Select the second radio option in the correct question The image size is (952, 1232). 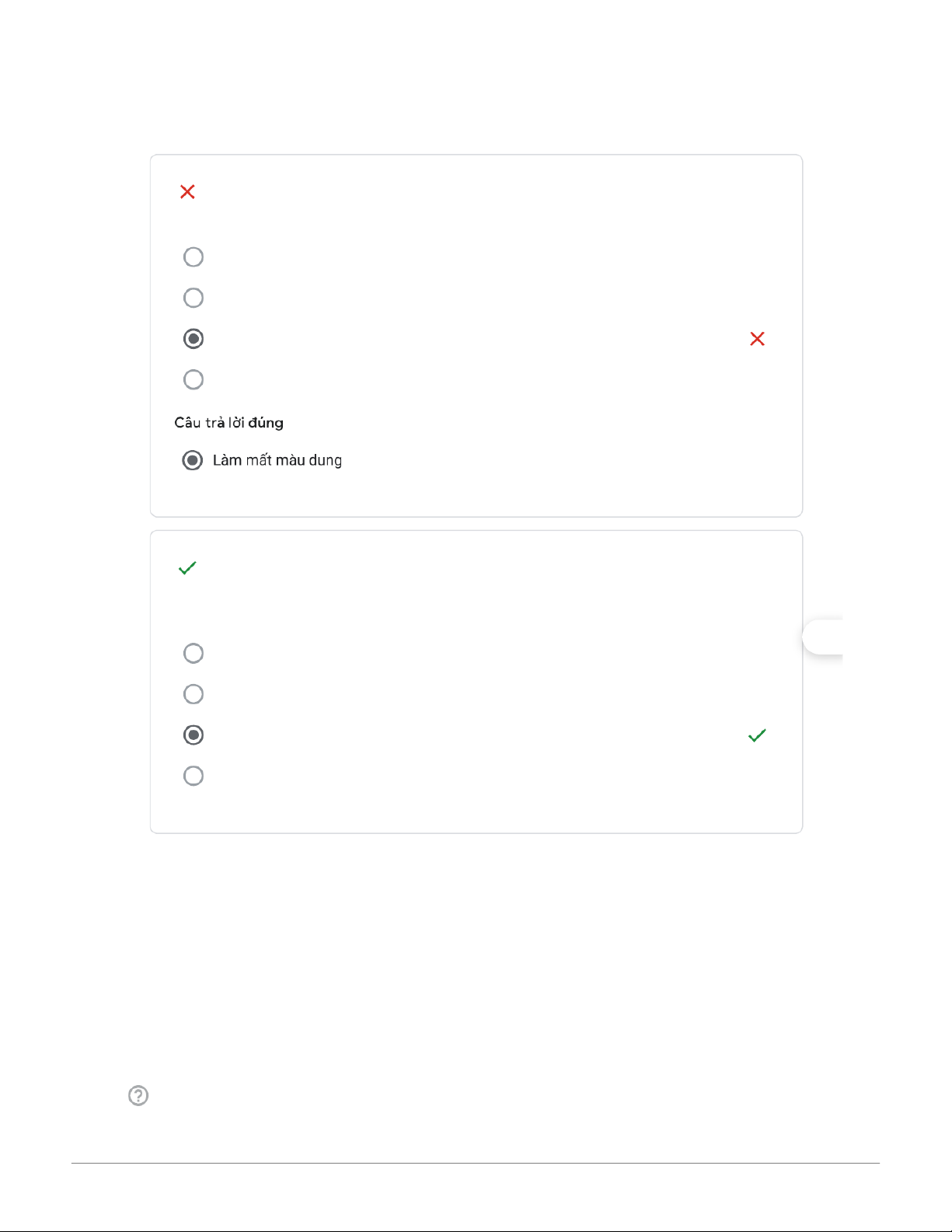(x=194, y=694)
